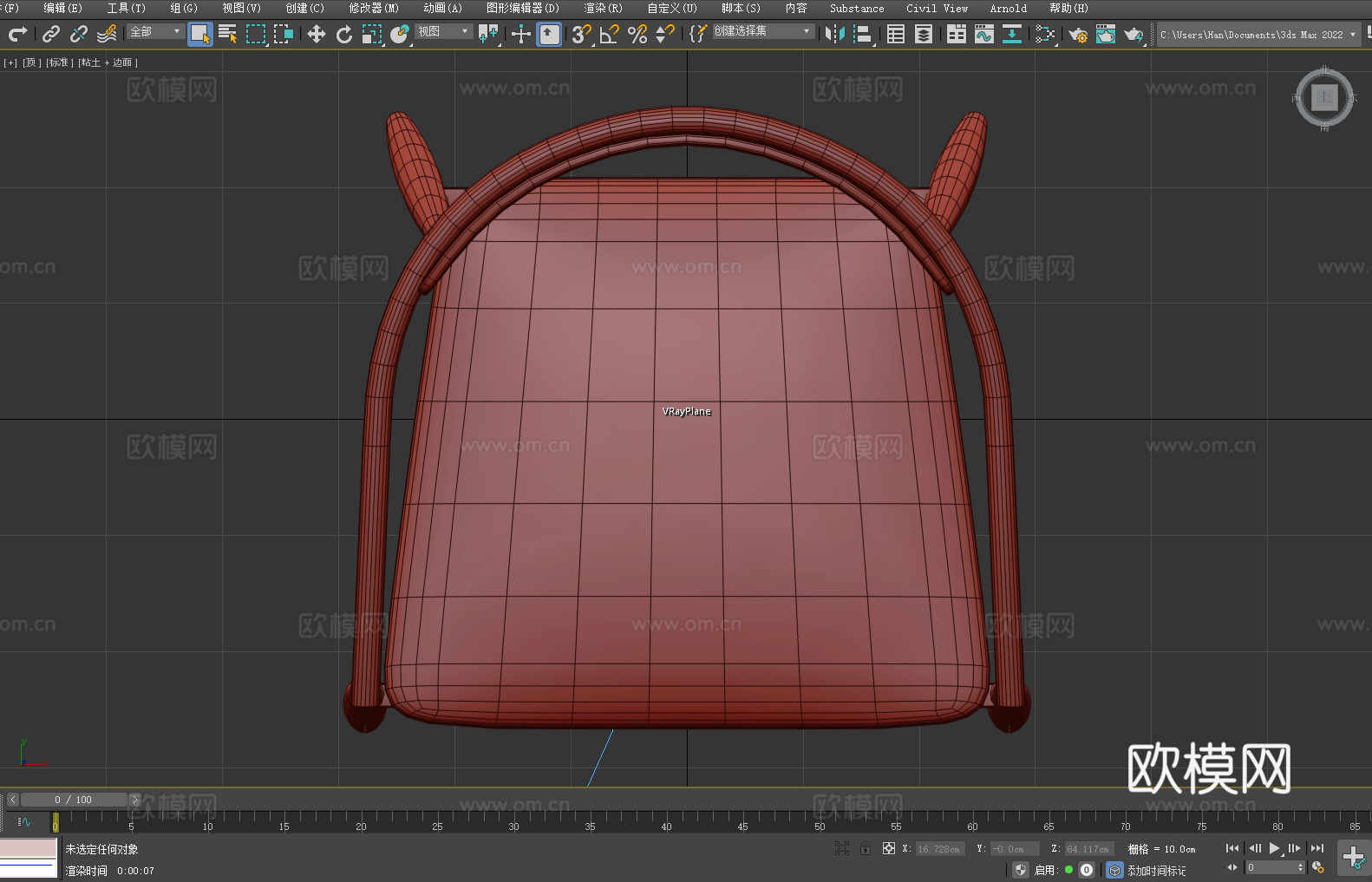
Task: Click the viewport [顶] view label
Action: point(32,62)
